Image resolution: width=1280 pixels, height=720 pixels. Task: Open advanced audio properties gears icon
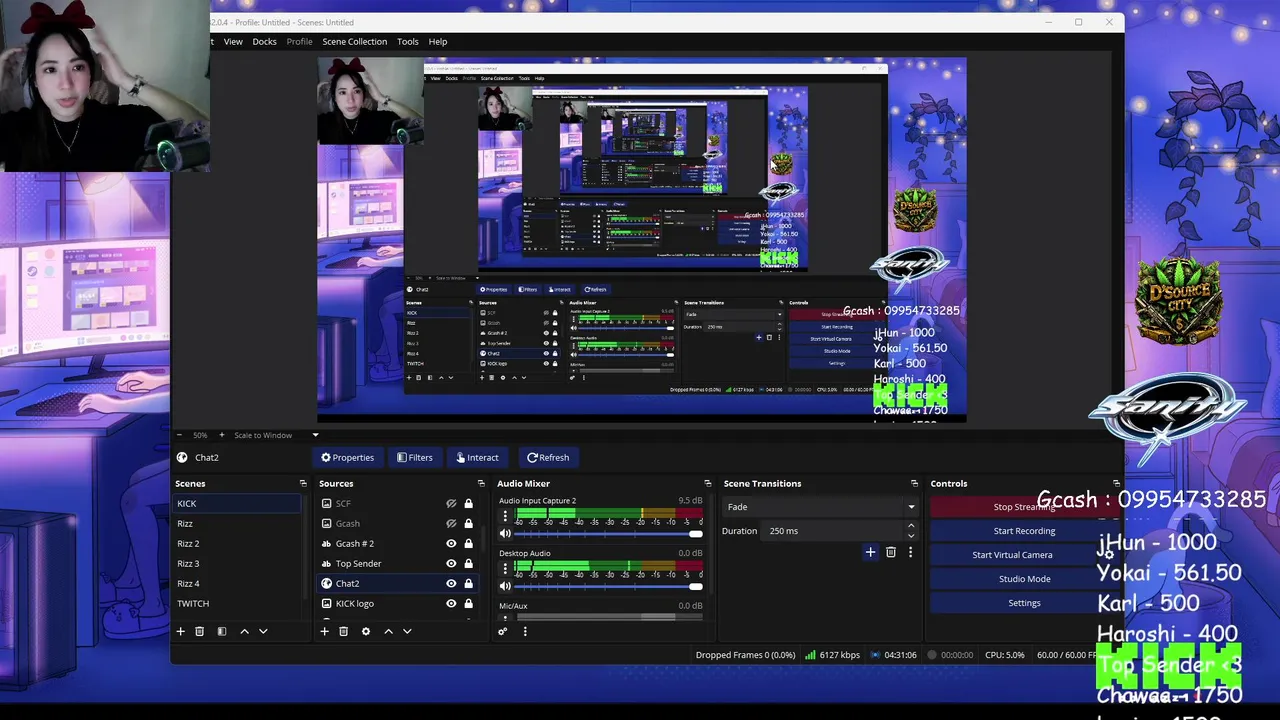tap(503, 631)
